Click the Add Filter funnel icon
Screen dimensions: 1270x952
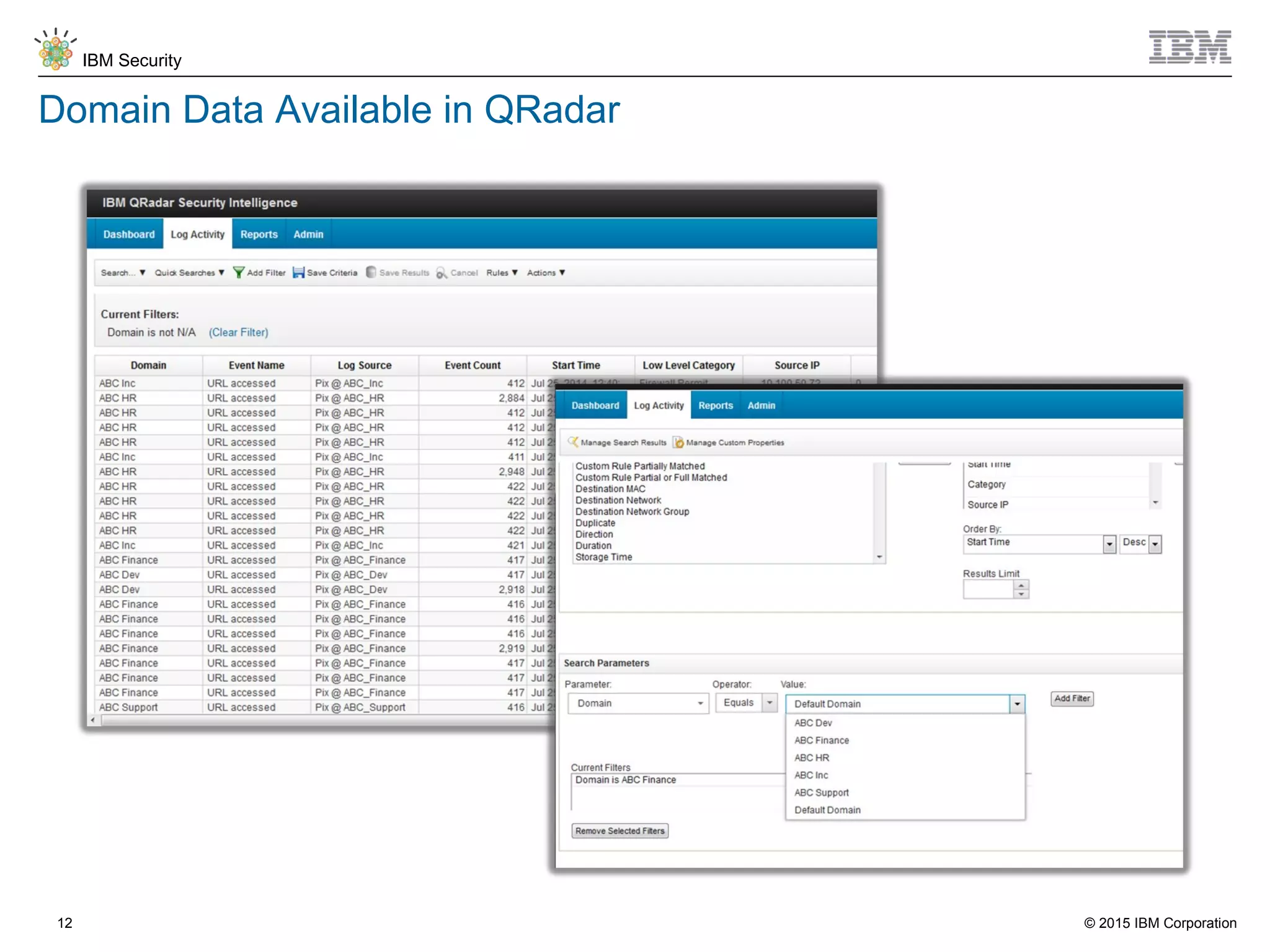[x=238, y=273]
